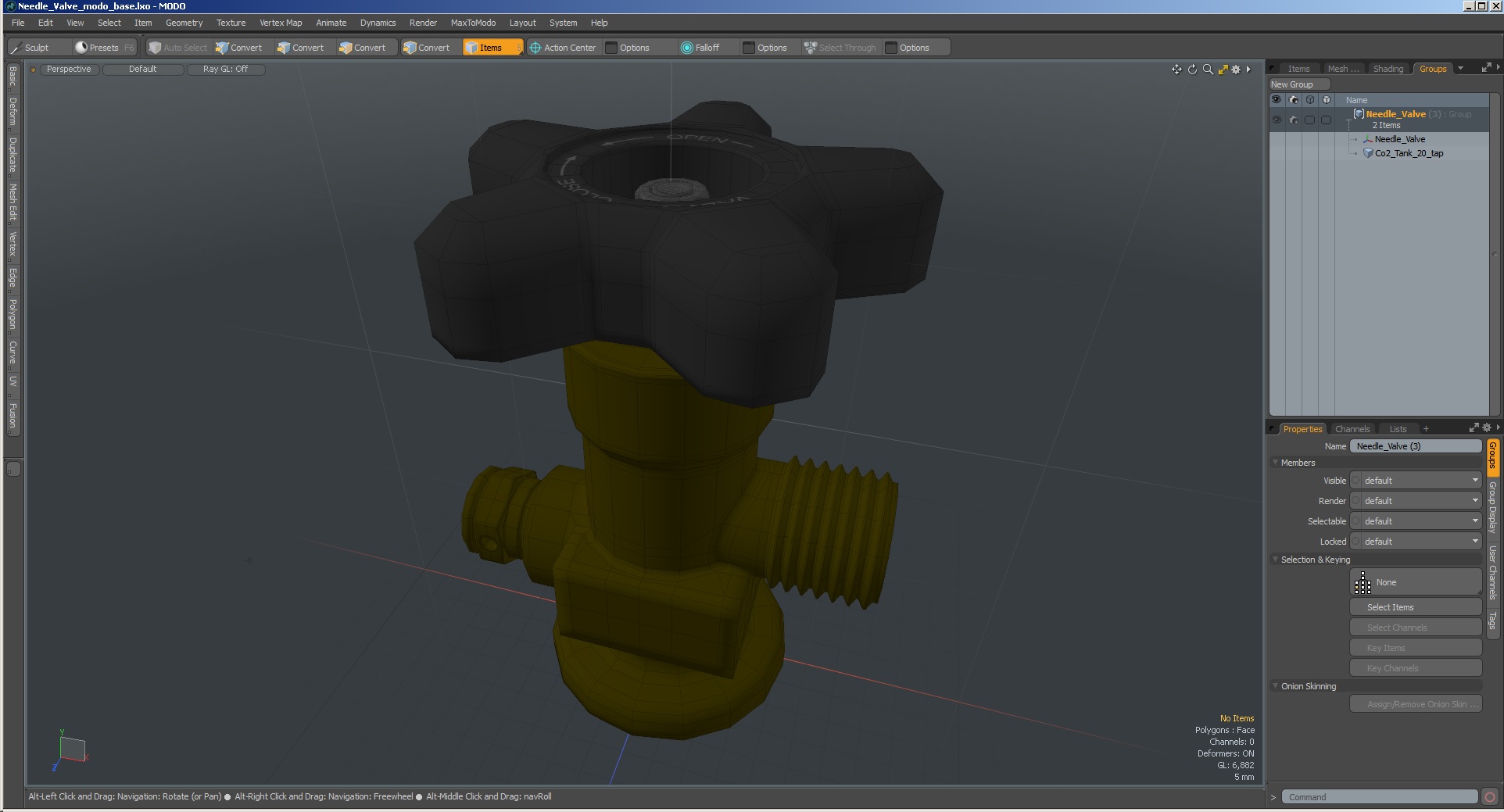The image size is (1504, 812).
Task: Open the Mesh Edit sidebar tab
Action: pyautogui.click(x=13, y=202)
